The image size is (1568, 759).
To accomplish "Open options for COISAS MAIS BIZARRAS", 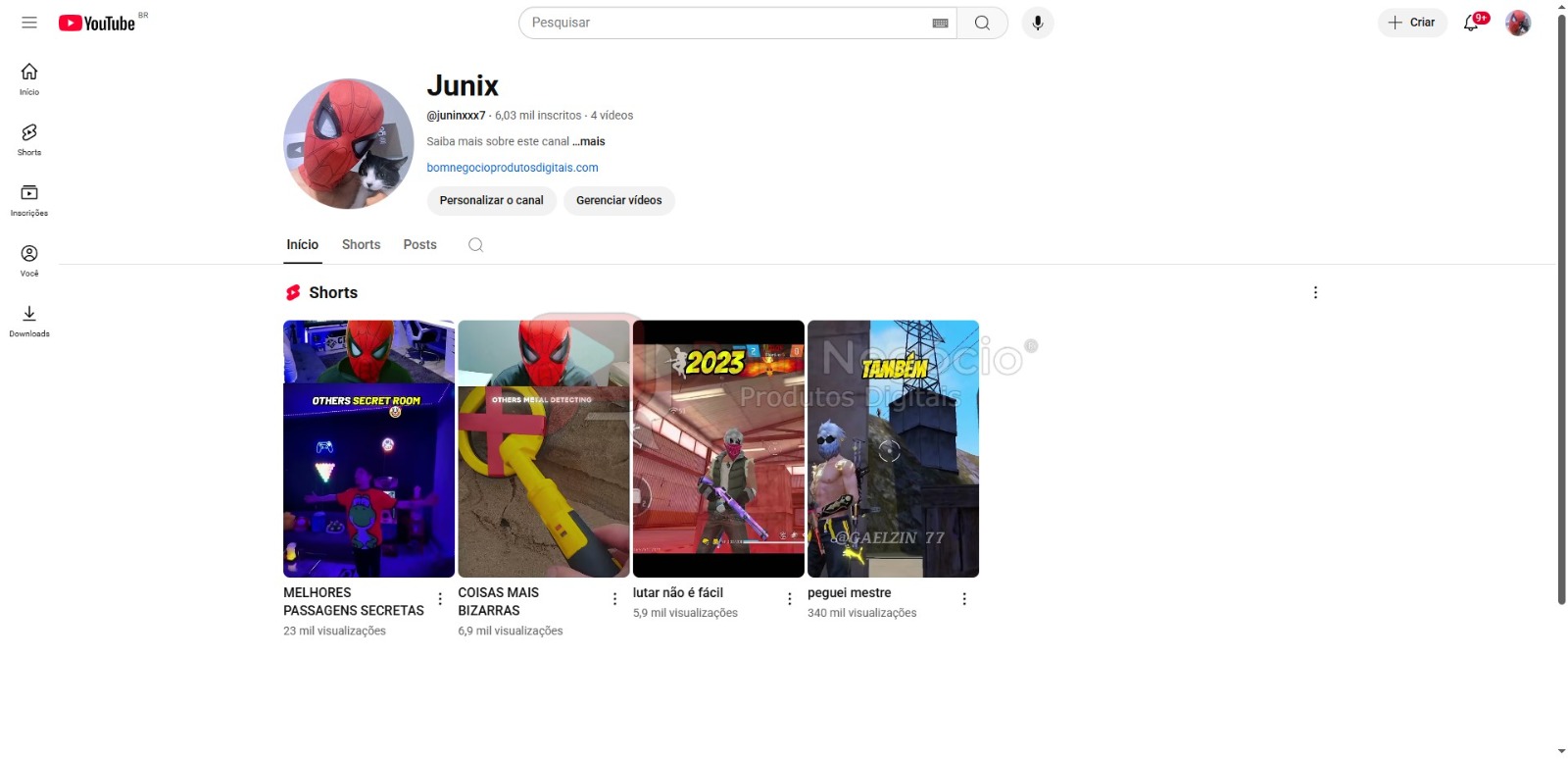I will click(x=614, y=599).
